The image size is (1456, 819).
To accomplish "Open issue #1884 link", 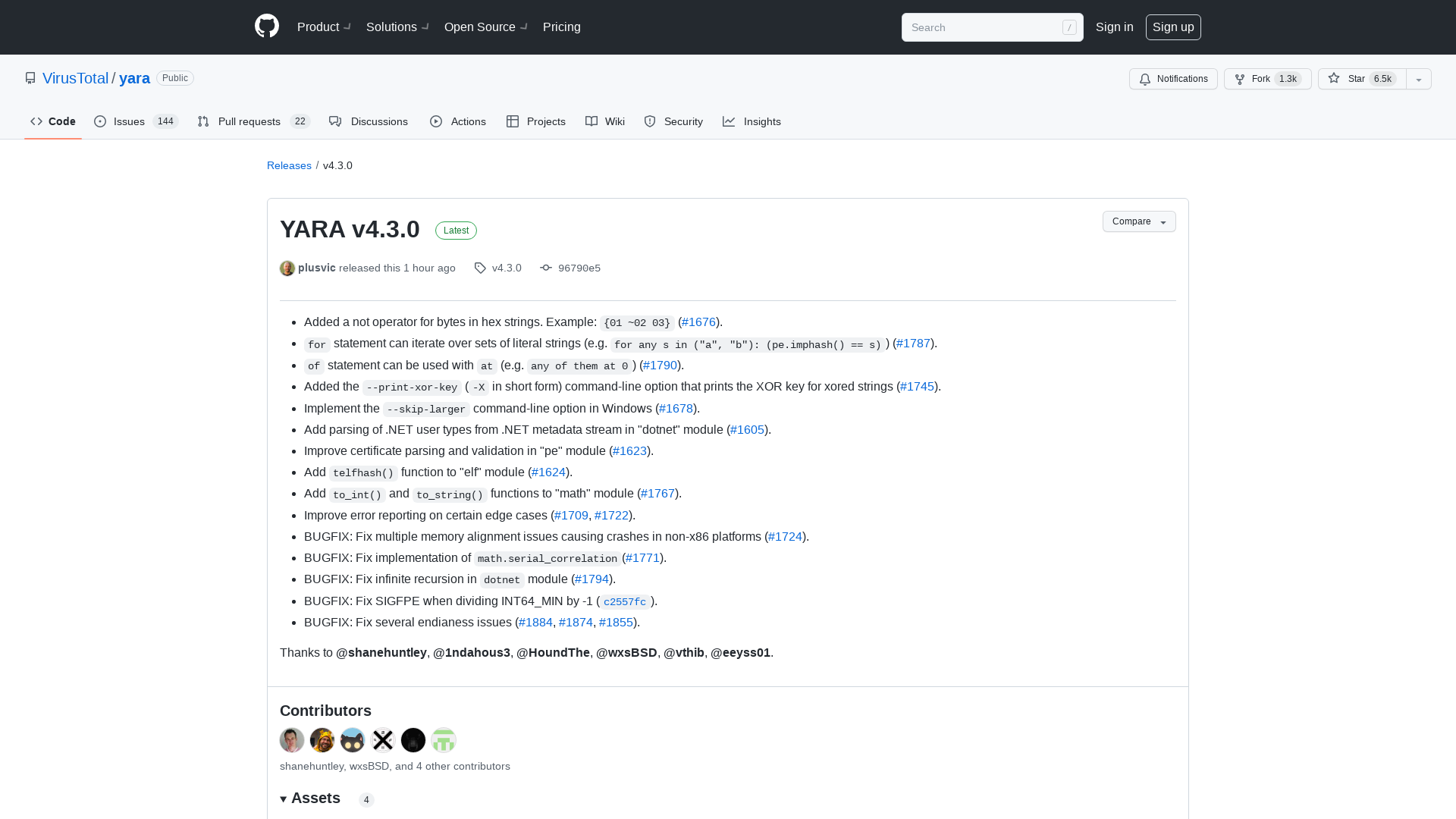I will (x=535, y=623).
